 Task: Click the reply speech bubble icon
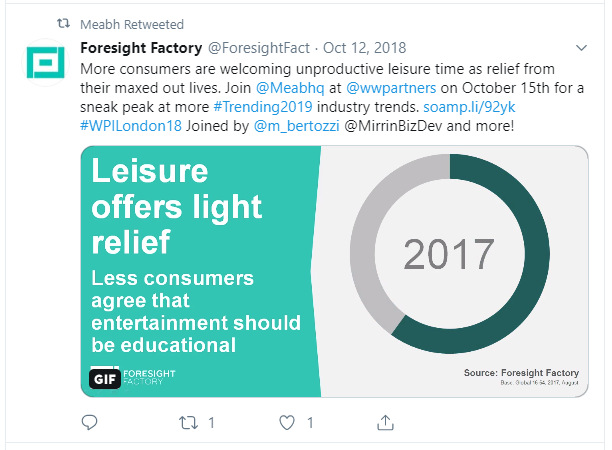[90, 423]
